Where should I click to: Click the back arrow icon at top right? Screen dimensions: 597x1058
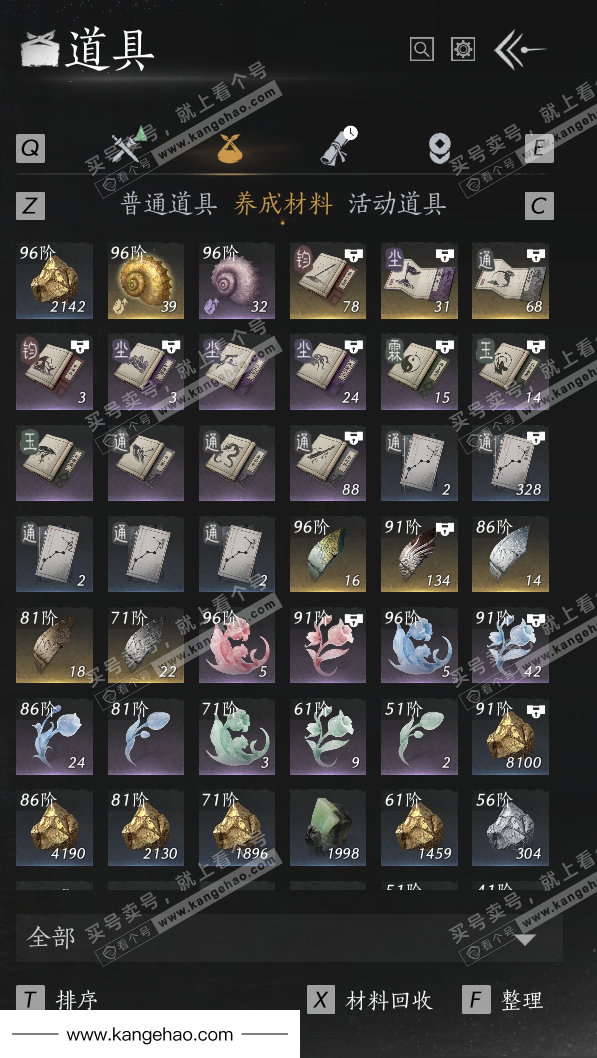coord(519,50)
